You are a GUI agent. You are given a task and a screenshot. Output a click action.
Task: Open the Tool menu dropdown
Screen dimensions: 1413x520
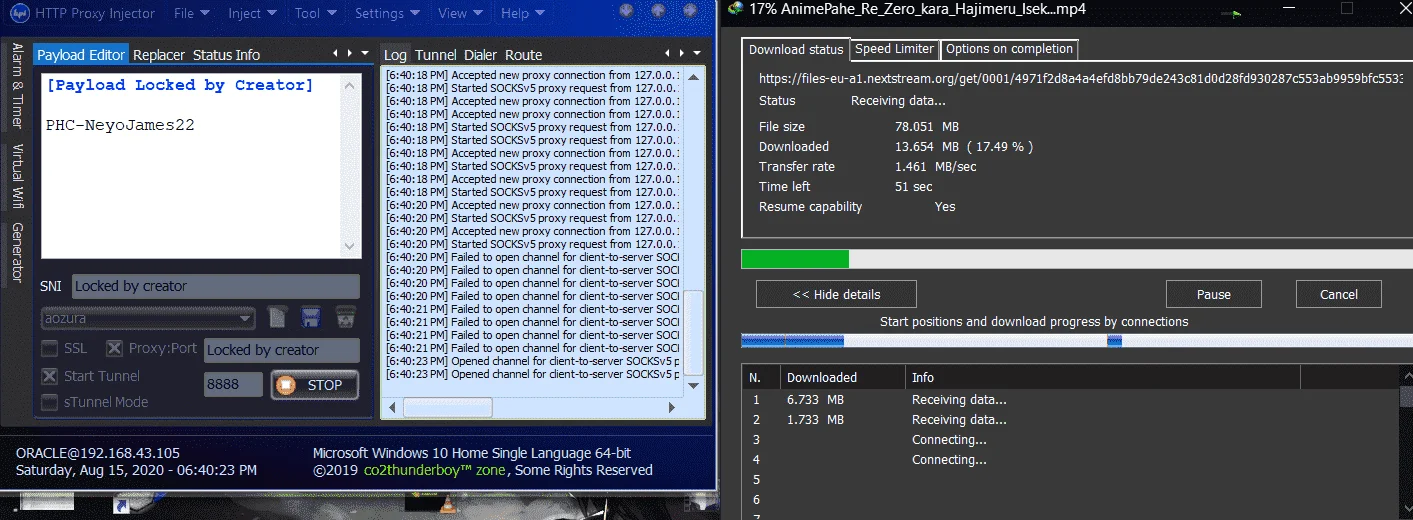tap(314, 13)
